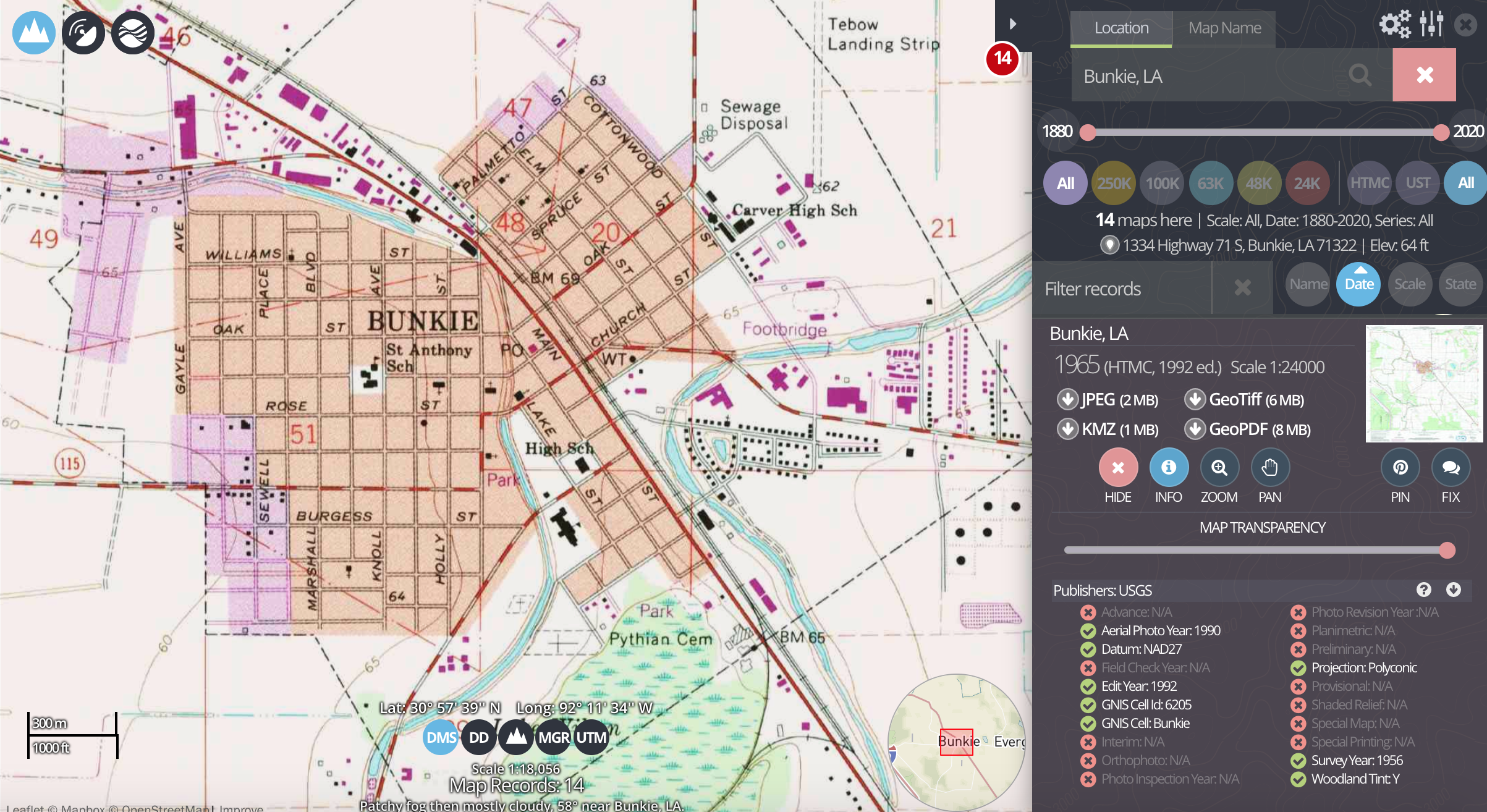Toggle the weather radar overlay icon
This screenshot has width=1487, height=812.
tap(83, 33)
